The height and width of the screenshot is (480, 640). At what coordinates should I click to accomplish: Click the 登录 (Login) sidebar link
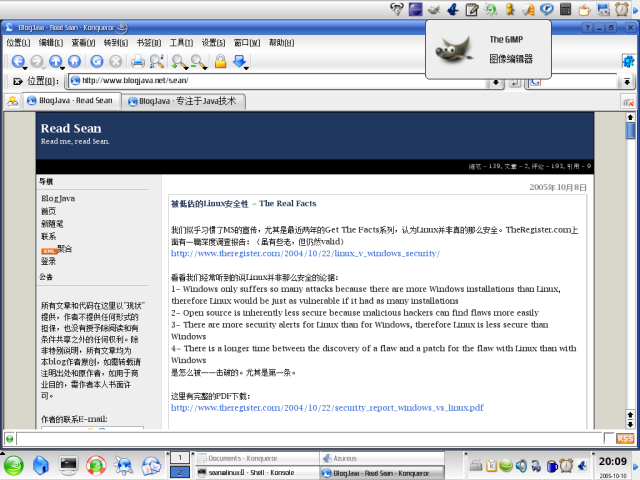pos(49,261)
